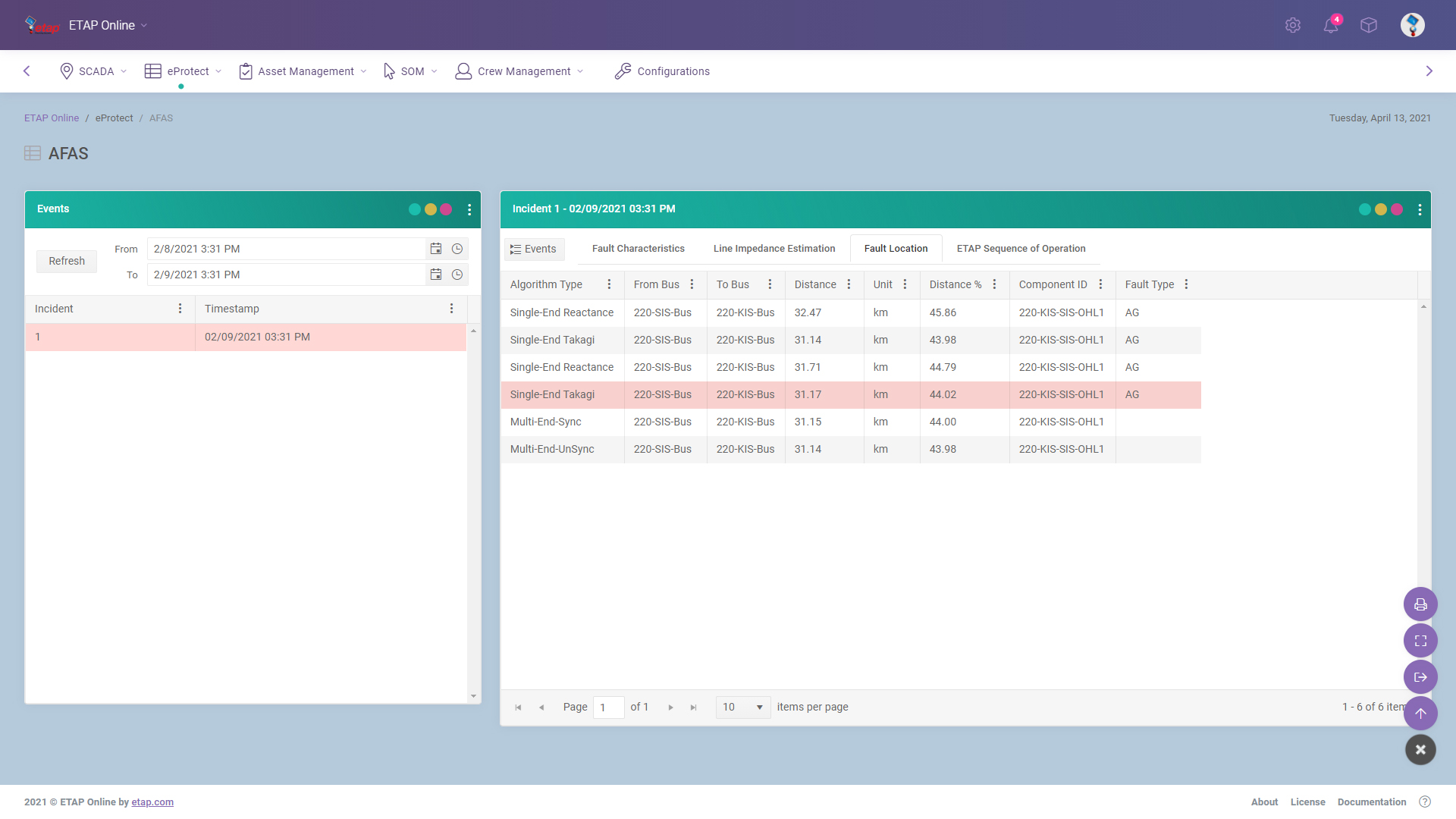Click the export icon below the fullscreen icon
The height and width of the screenshot is (819, 1456).
coord(1421,676)
